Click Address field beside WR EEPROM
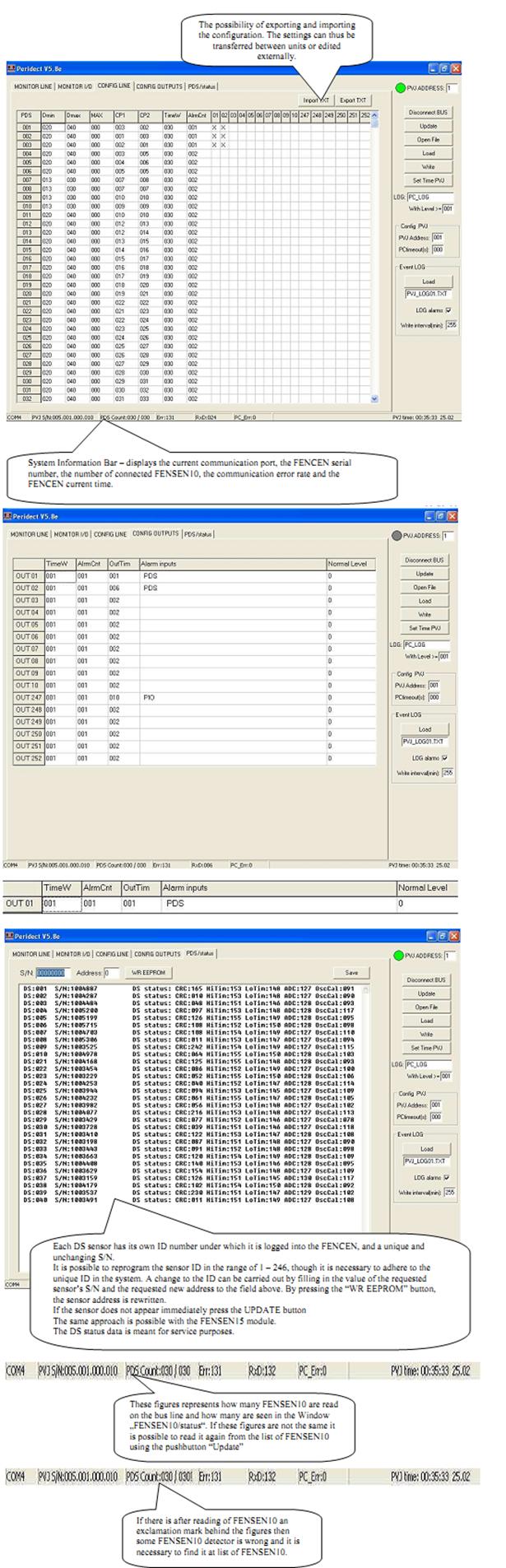This screenshot has height=1568, width=506. (111, 972)
